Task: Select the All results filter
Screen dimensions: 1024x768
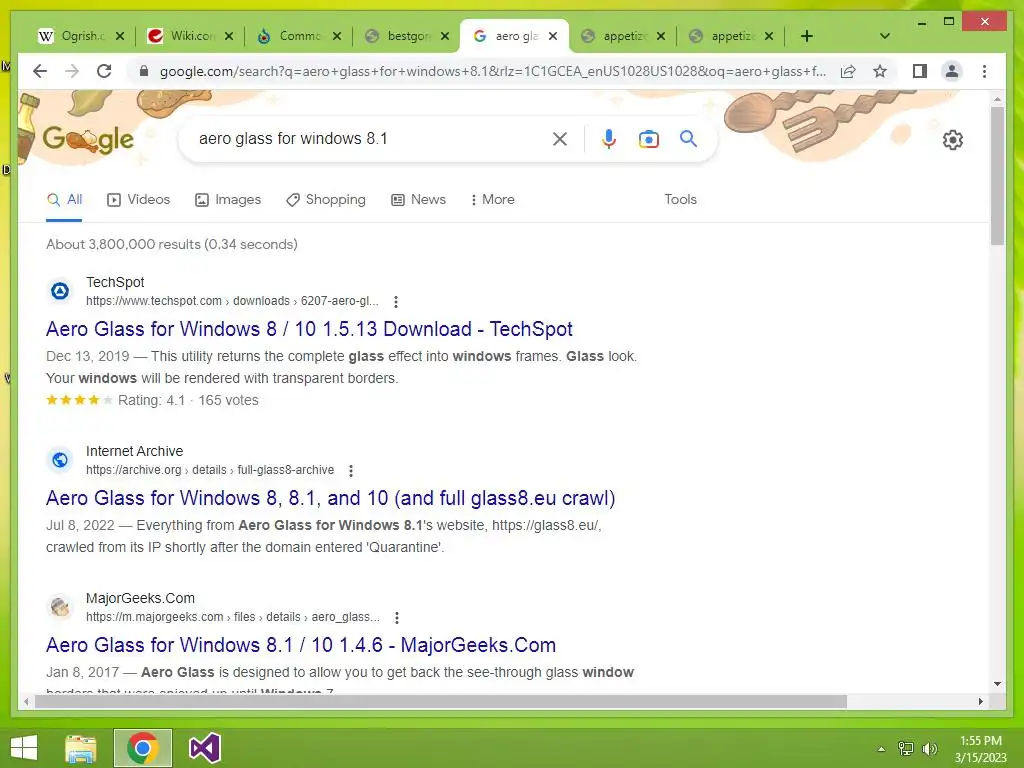Action: (x=64, y=200)
